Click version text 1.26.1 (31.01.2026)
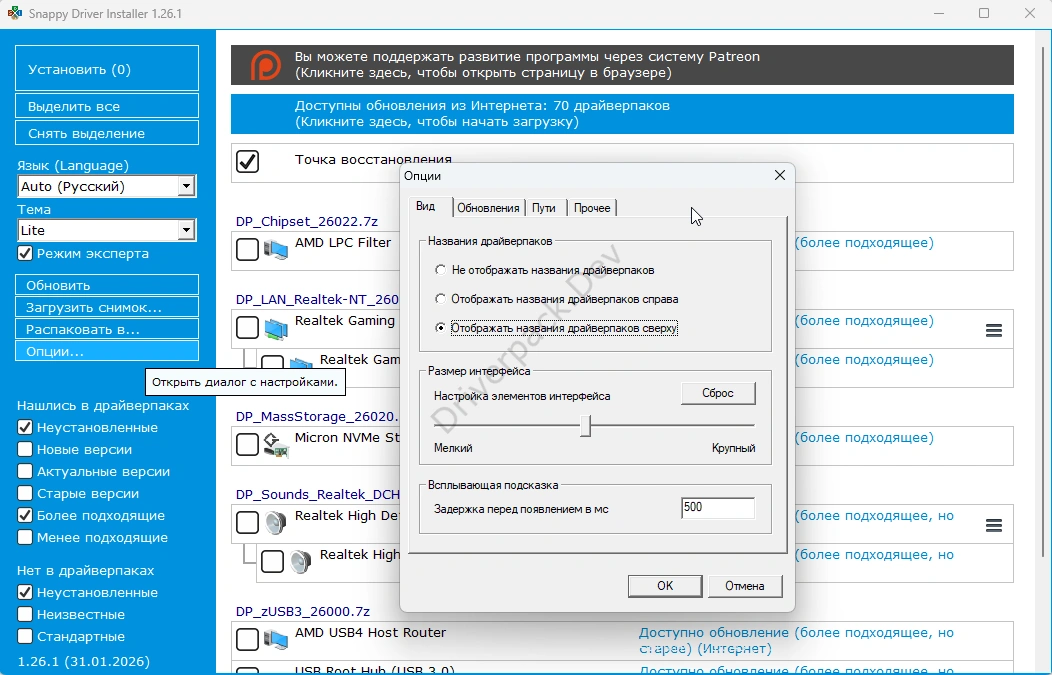Image resolution: width=1052 pixels, height=675 pixels. 83,661
